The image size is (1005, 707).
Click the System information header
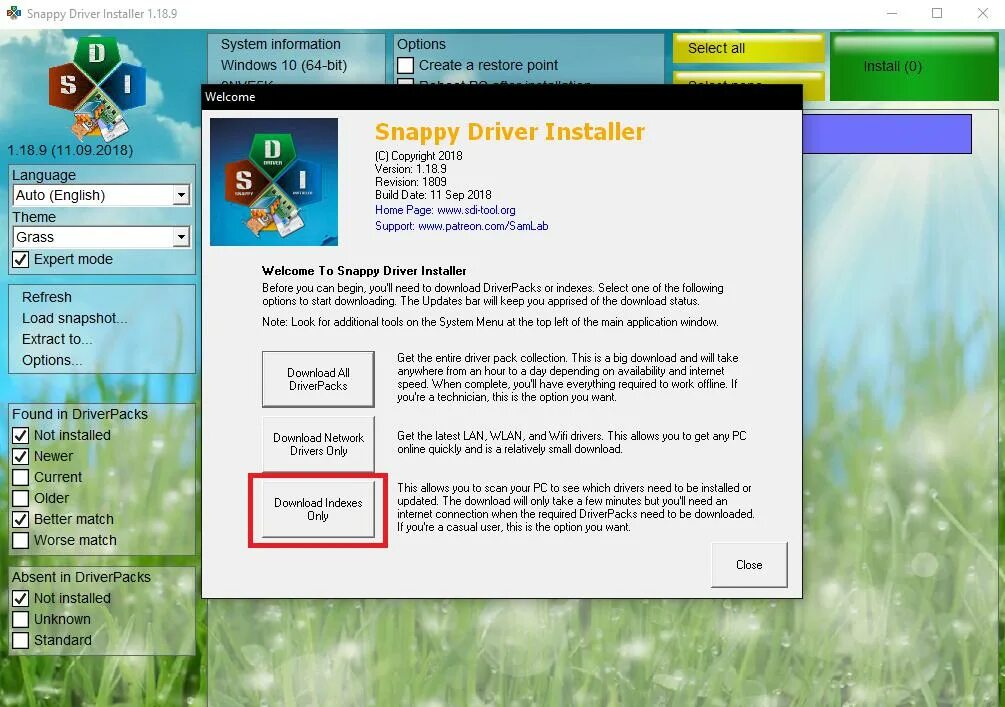(x=281, y=44)
